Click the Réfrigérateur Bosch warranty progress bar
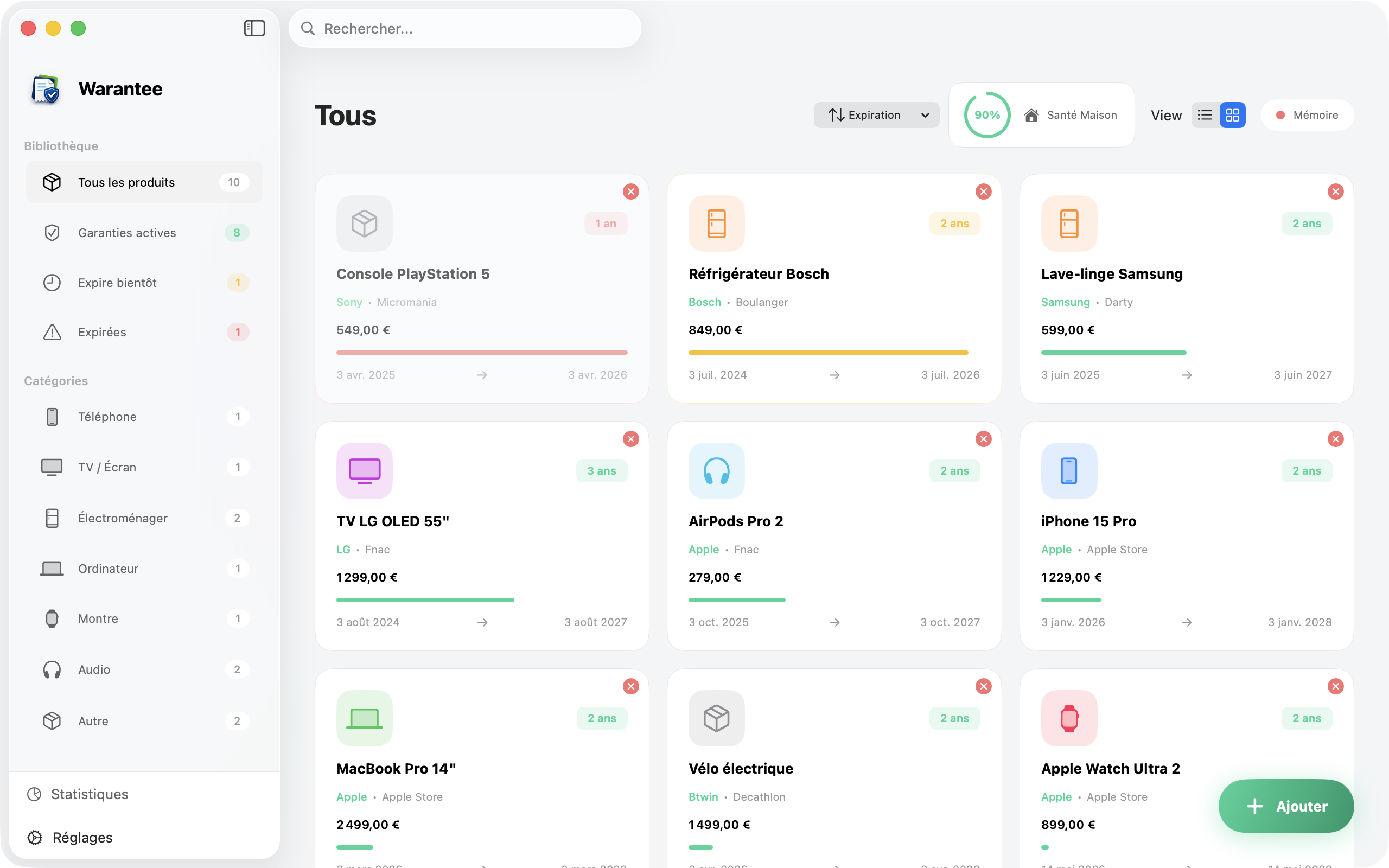This screenshot has height=868, width=1389. pyautogui.click(x=834, y=353)
